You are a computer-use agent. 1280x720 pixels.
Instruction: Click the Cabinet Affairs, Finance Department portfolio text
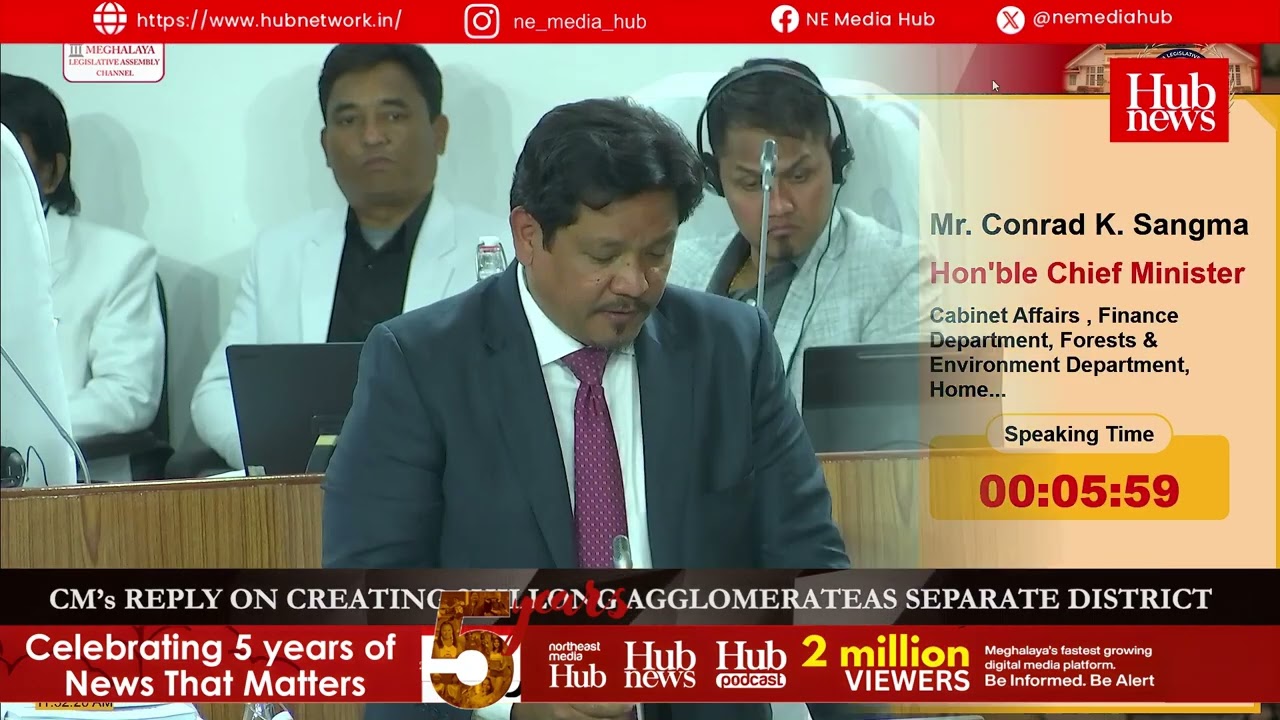1060,353
